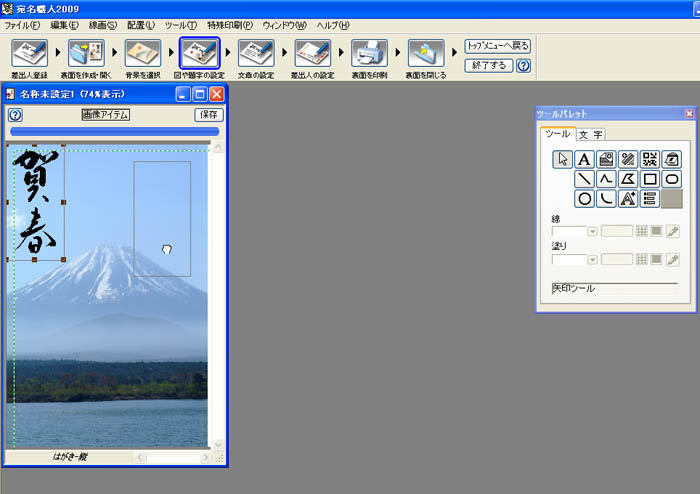Click the トップメニューへ戻る button
The width and height of the screenshot is (700, 494).
tap(497, 46)
